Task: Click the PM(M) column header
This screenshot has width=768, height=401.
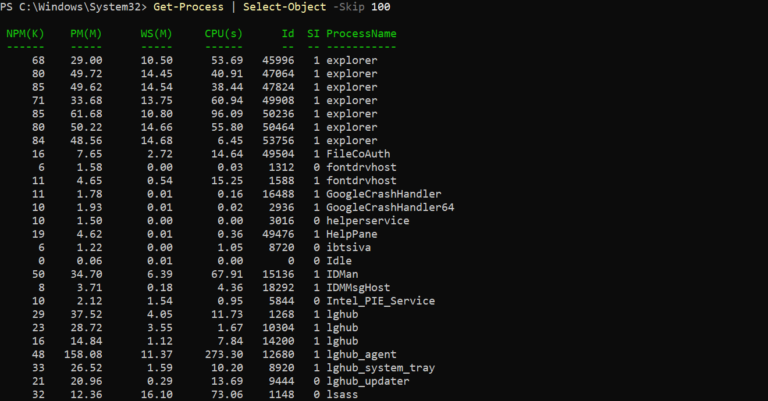Action: (x=86, y=33)
